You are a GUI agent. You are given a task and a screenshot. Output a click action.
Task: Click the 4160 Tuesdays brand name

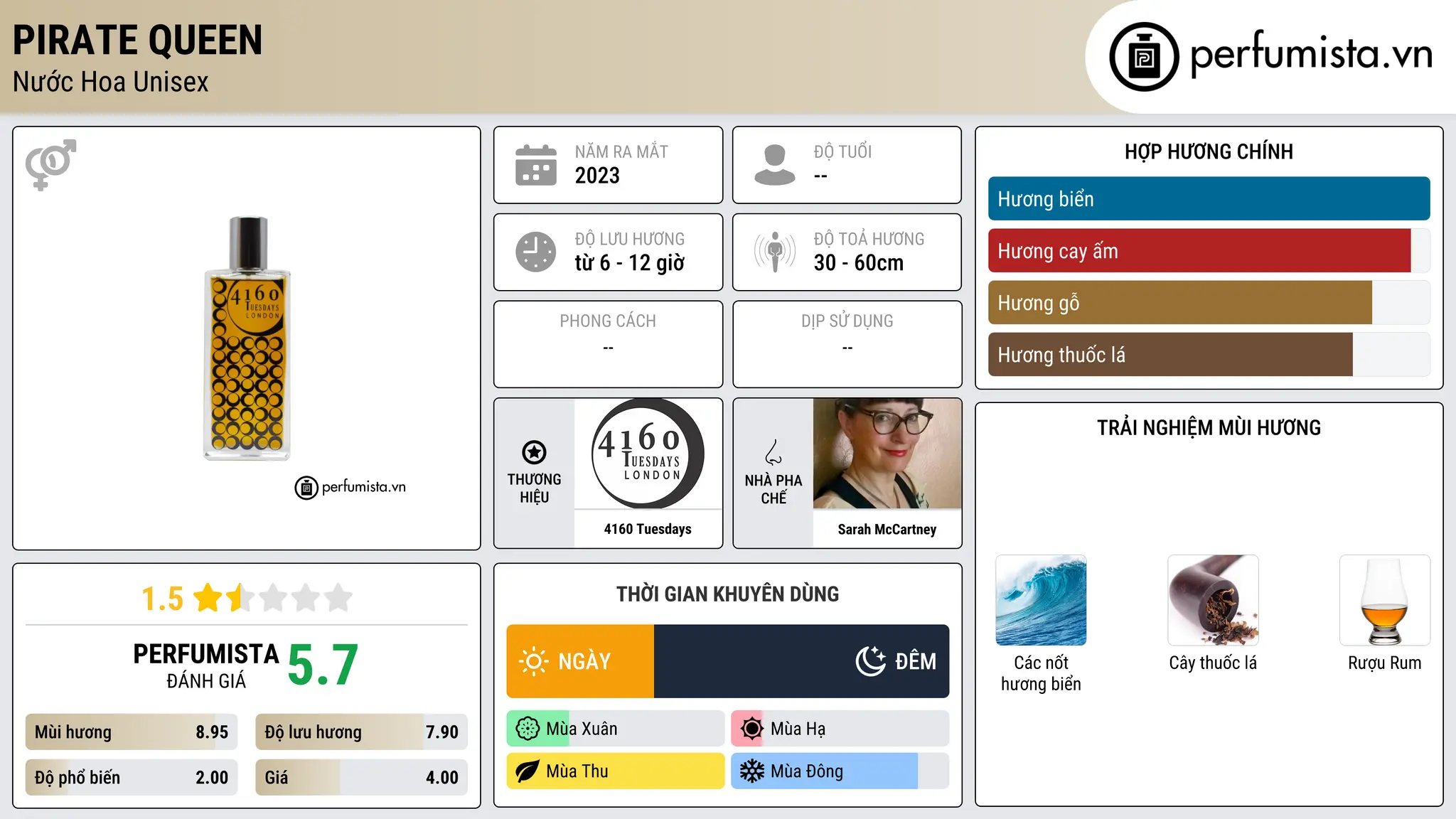click(648, 529)
